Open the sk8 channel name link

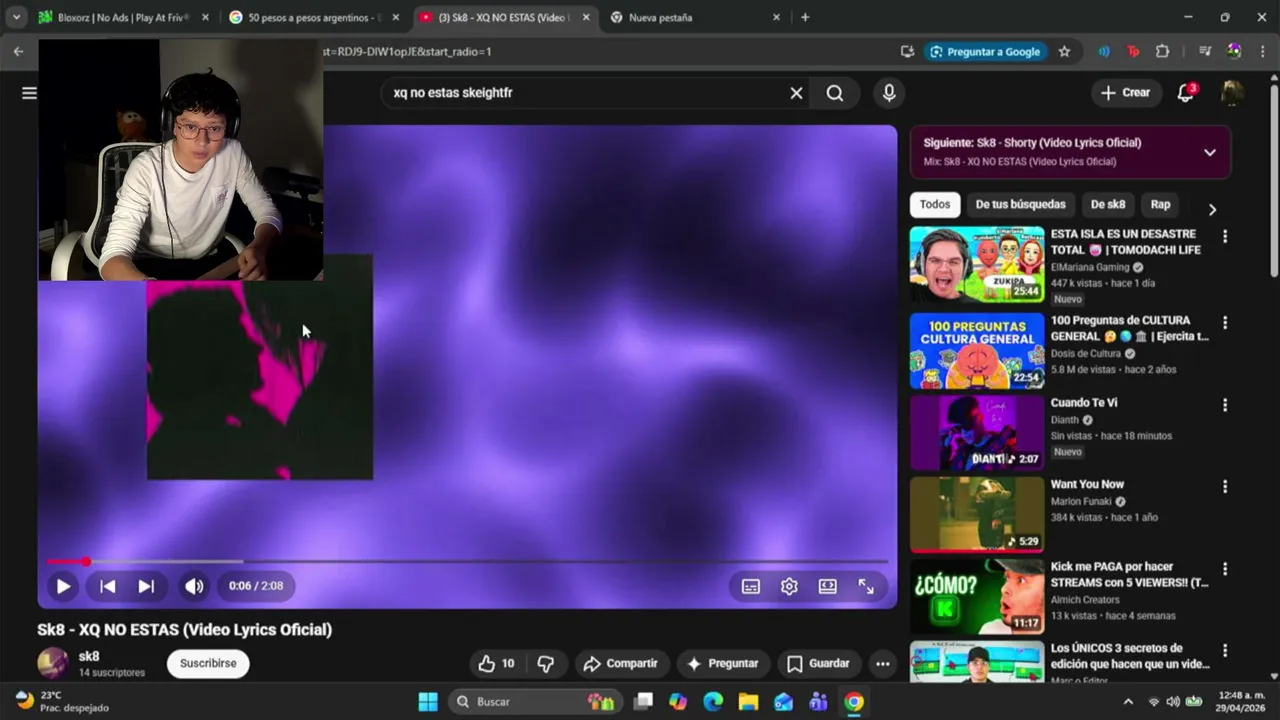coord(89,657)
